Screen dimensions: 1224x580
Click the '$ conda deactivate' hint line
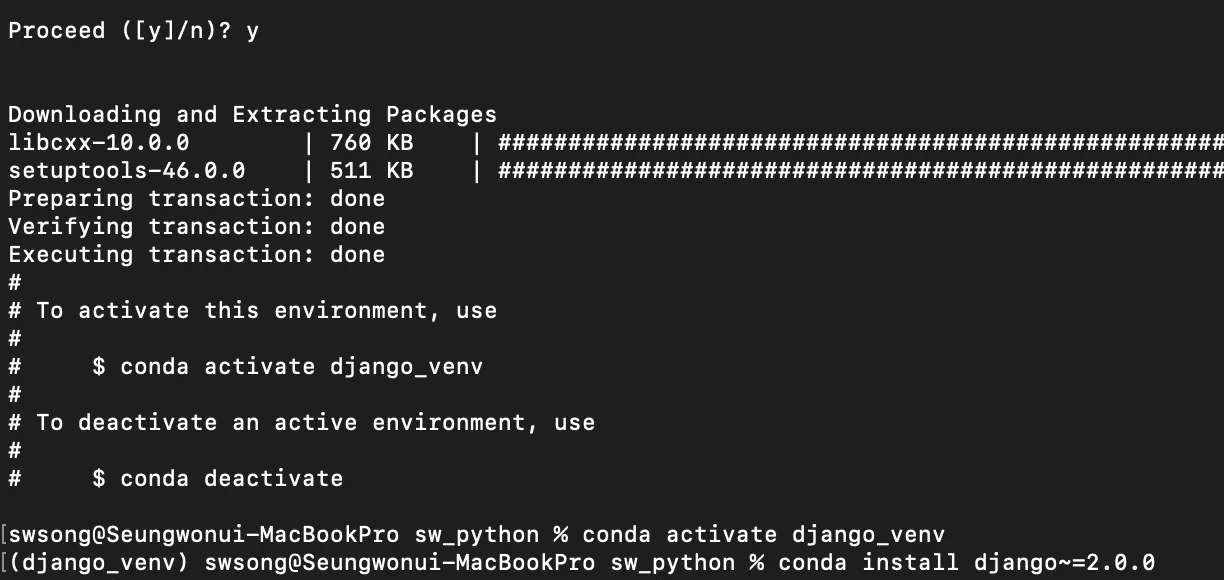coord(217,479)
